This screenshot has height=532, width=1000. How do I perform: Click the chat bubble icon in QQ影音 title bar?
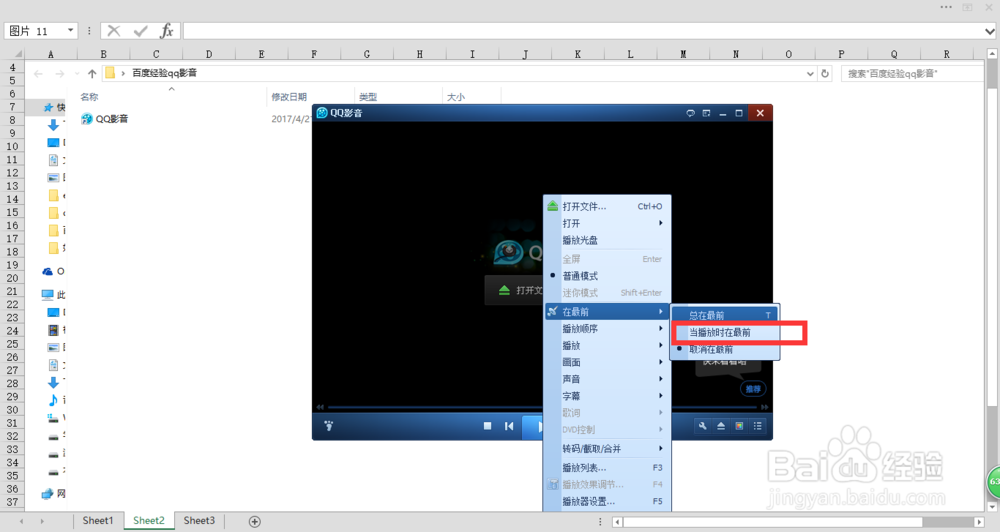(x=690, y=113)
